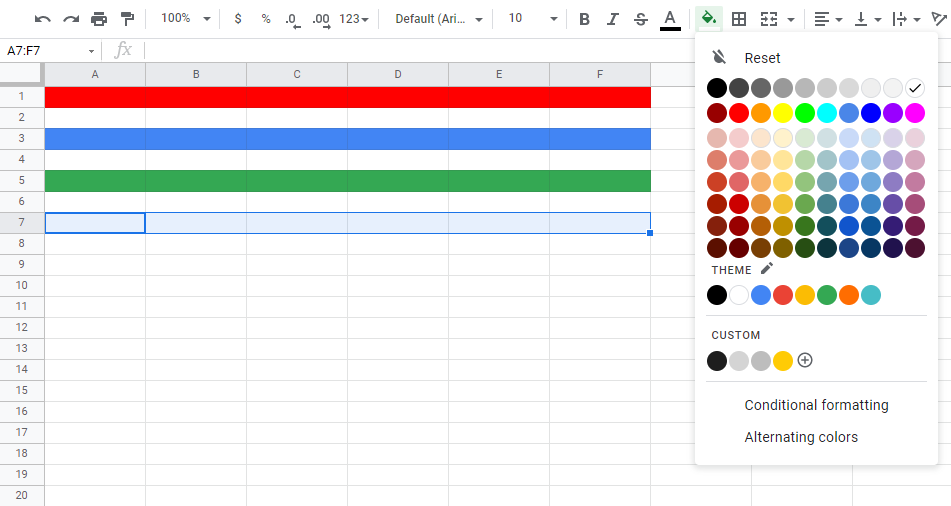Toggle Italic formatting

click(613, 19)
